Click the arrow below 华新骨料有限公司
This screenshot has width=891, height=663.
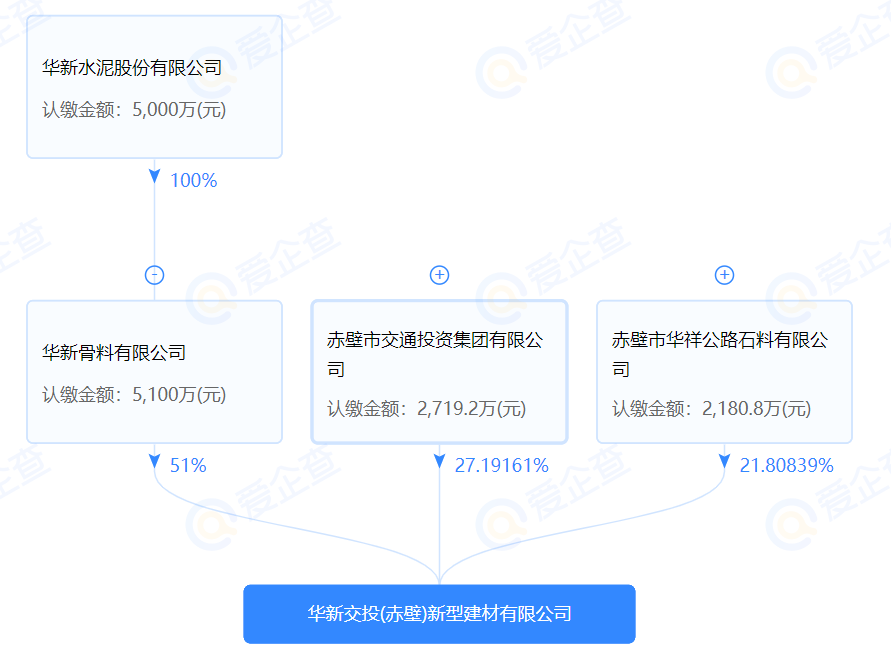click(153, 460)
